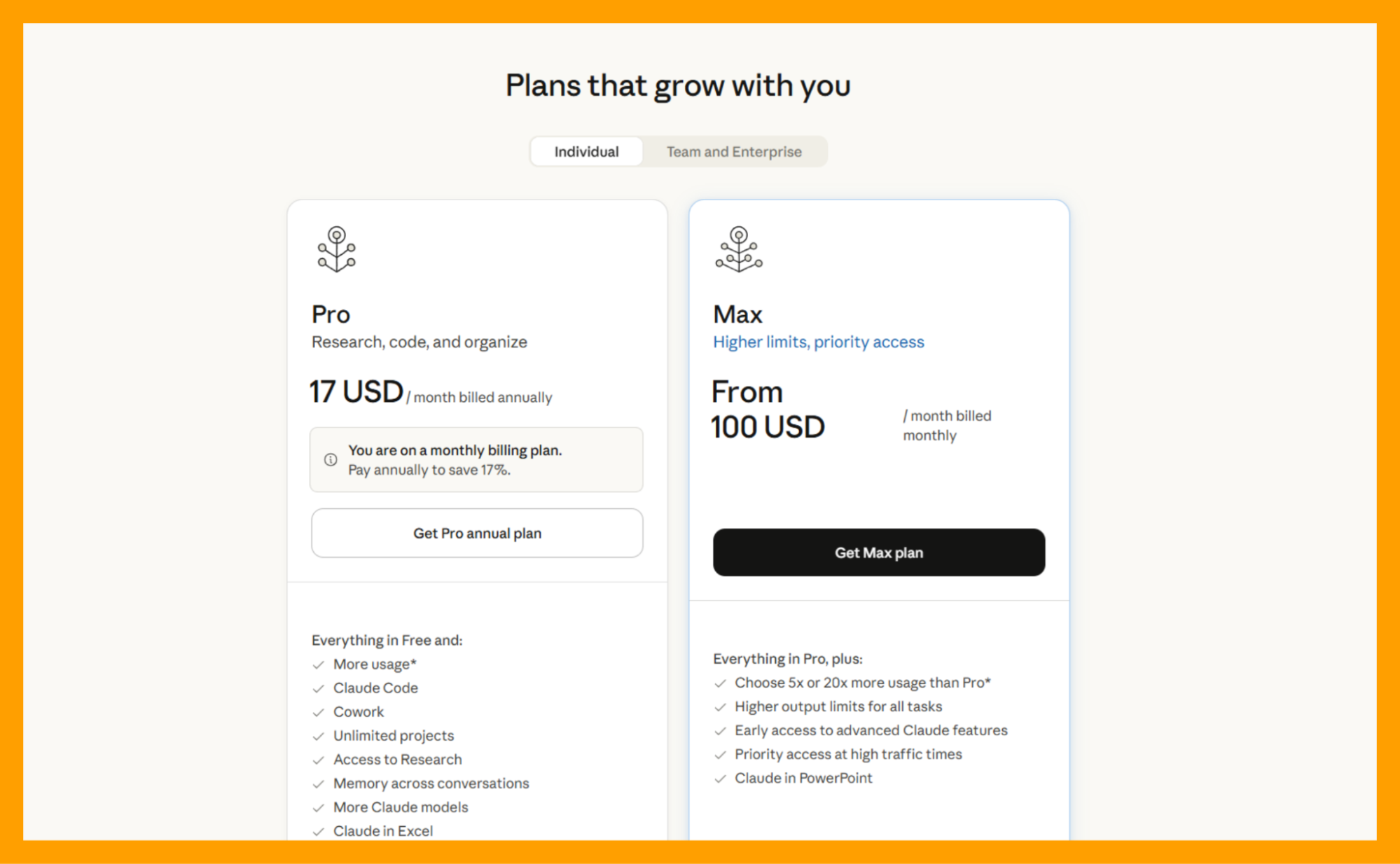Click checkmark beside Higher output limits

[720, 707]
